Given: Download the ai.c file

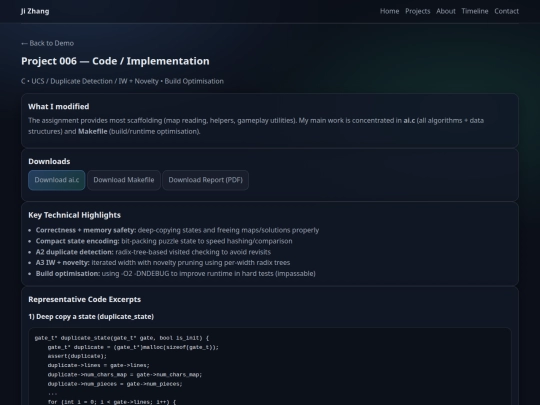Looking at the screenshot, I should [56, 180].
